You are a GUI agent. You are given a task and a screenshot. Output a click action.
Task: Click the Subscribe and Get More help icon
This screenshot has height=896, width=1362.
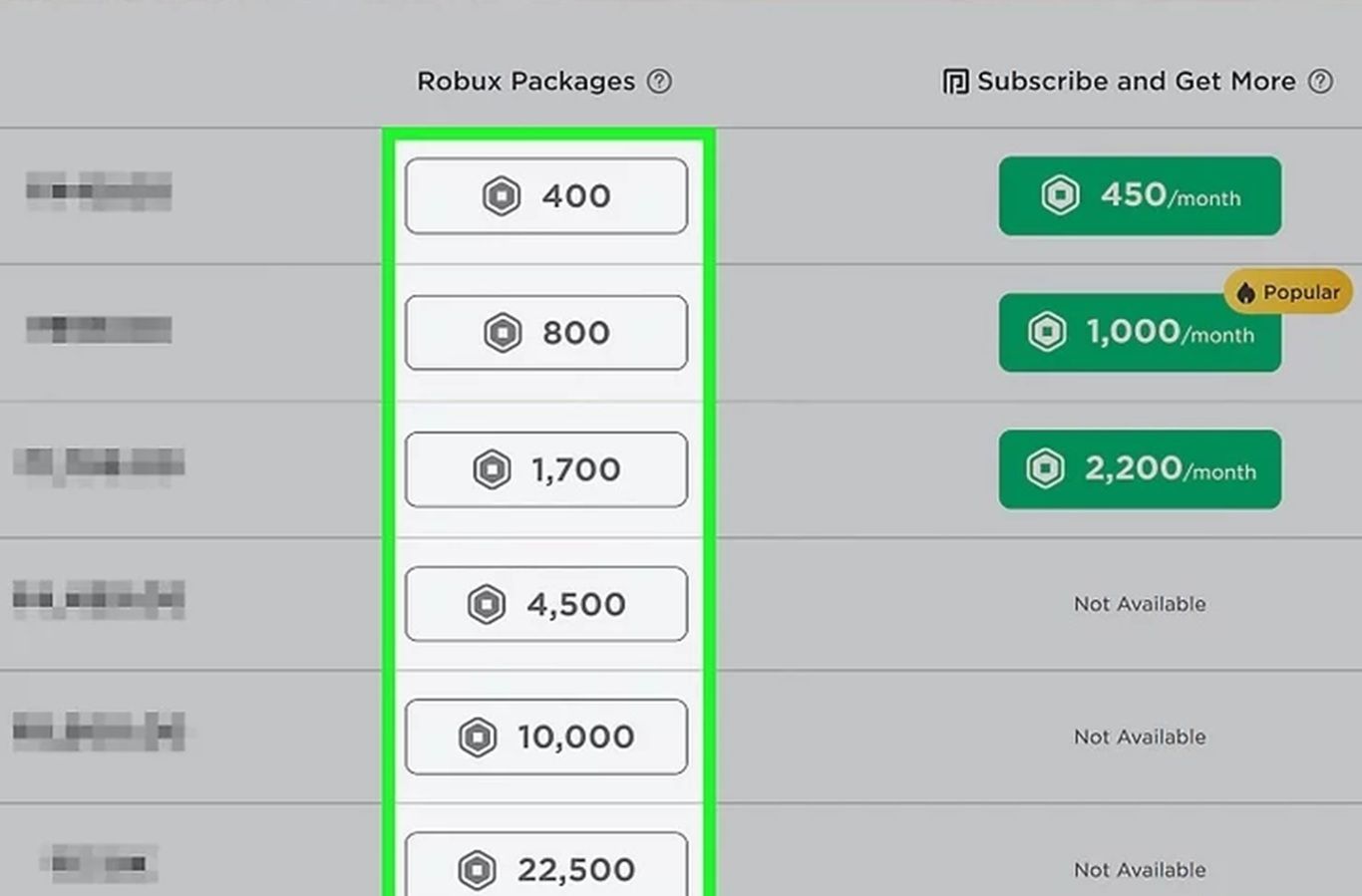pos(1320,82)
